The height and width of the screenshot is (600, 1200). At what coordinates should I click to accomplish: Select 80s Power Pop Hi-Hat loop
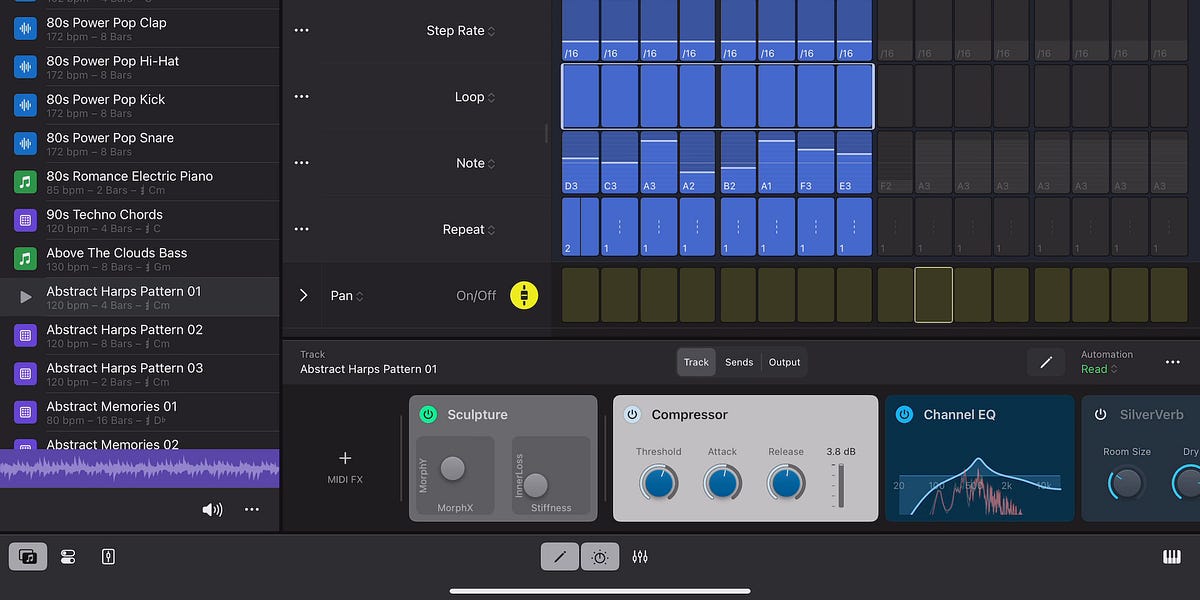pyautogui.click(x=140, y=67)
